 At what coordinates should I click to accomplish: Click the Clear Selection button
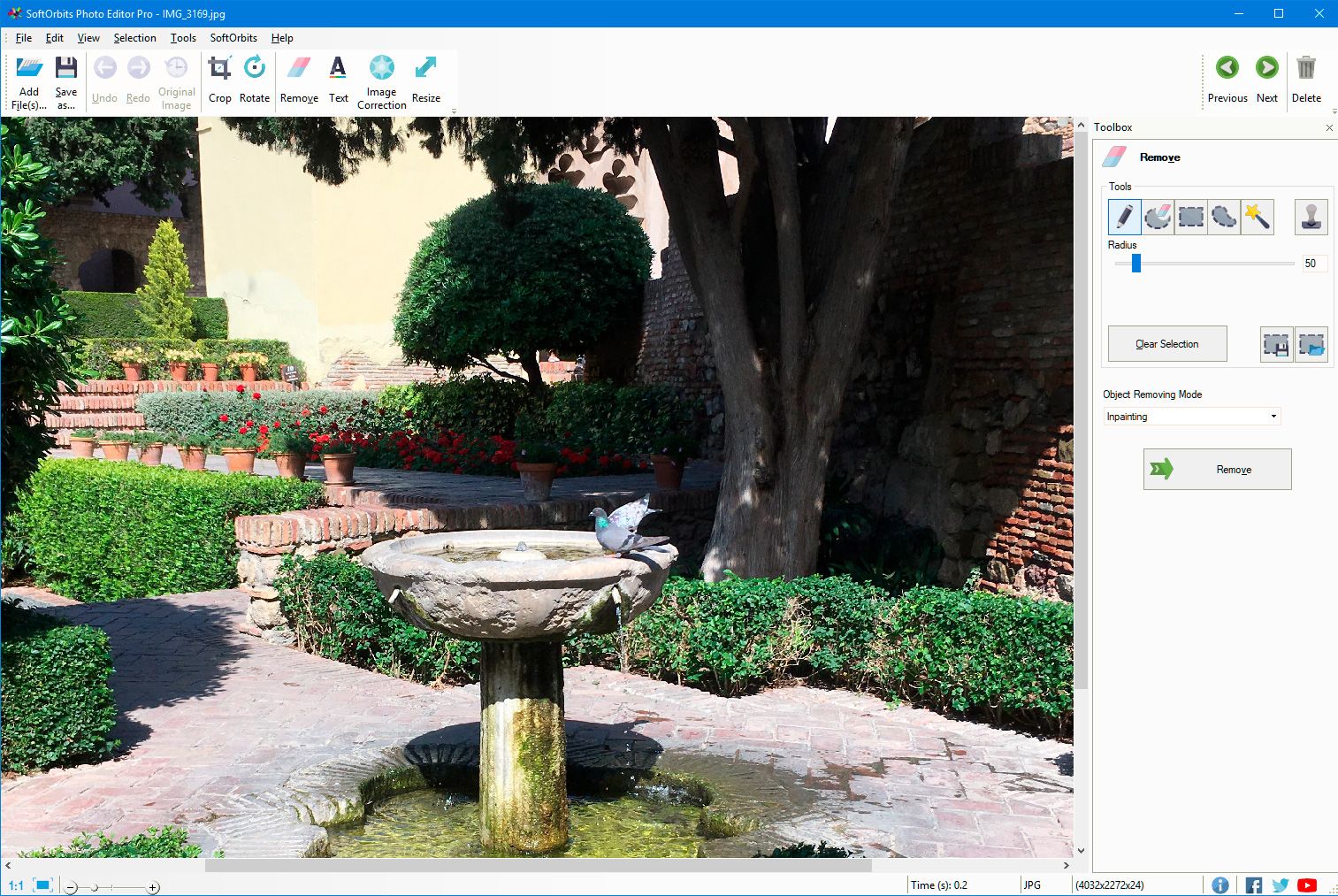(1167, 344)
